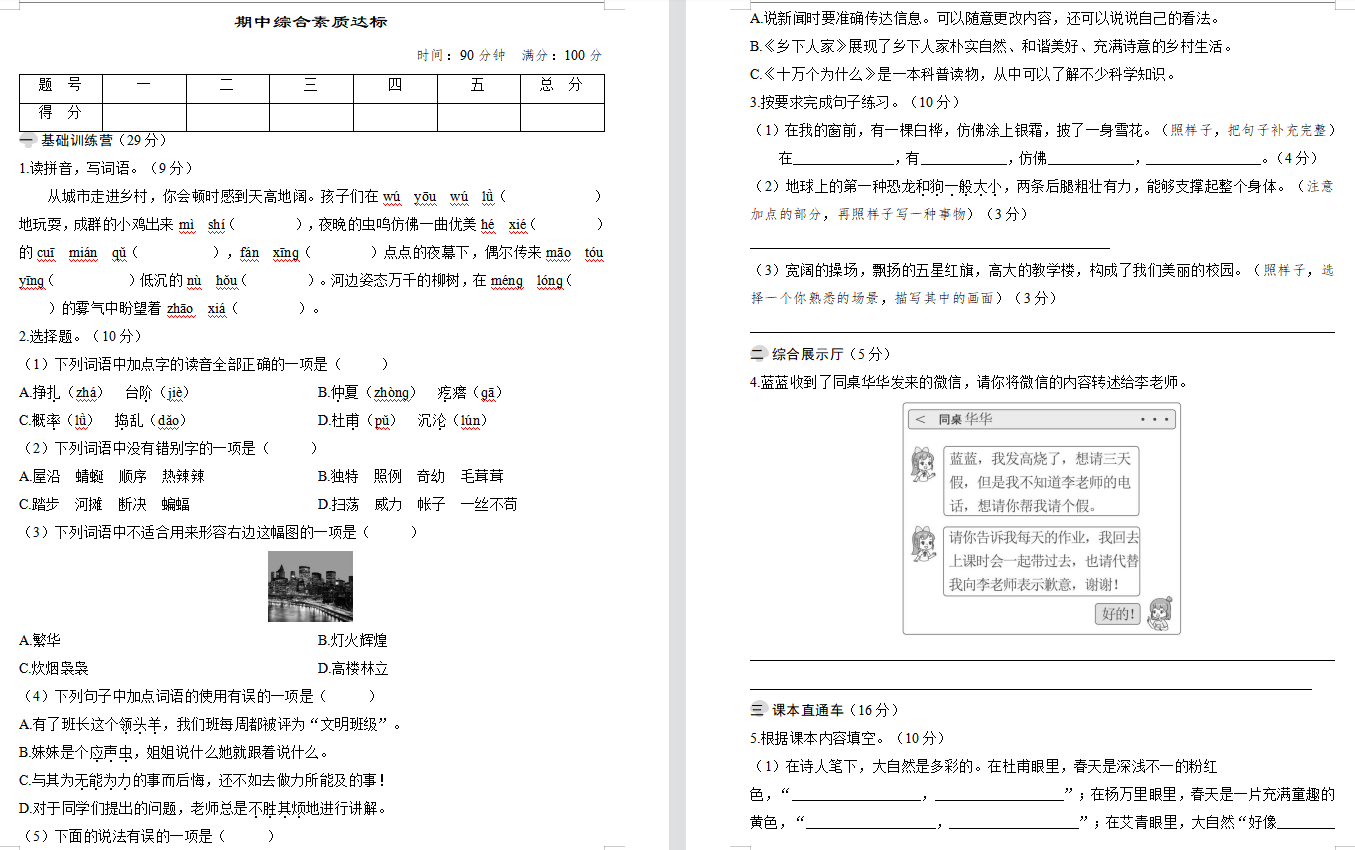Select the text 时间：90分钟

tap(461, 55)
